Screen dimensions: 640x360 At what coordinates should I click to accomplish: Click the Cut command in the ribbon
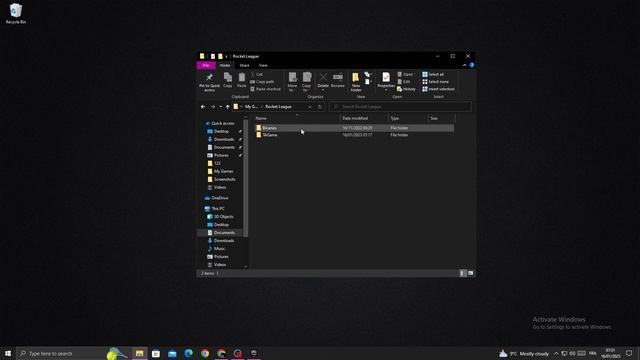pos(257,74)
